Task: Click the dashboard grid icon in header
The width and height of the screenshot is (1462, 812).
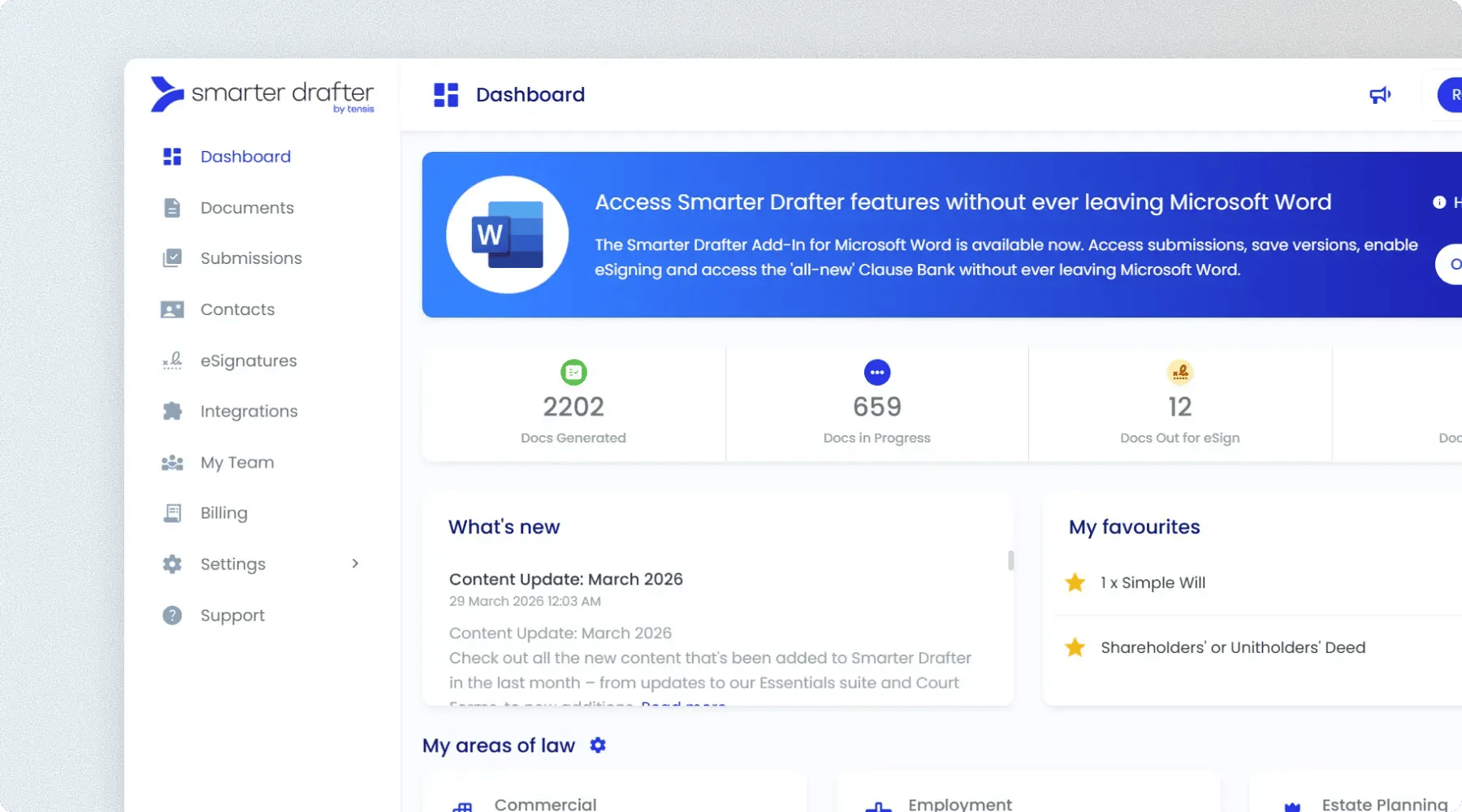Action: [446, 95]
